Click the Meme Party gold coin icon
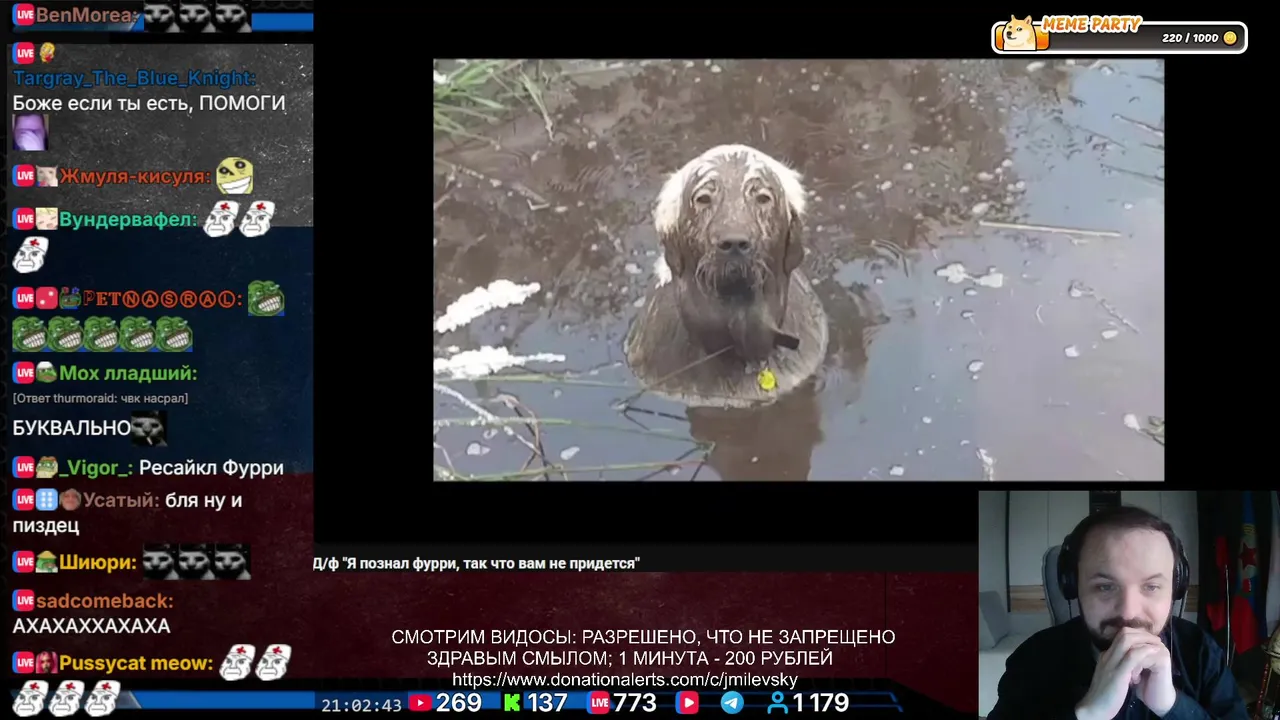Viewport: 1280px width, 720px height. [x=1230, y=38]
